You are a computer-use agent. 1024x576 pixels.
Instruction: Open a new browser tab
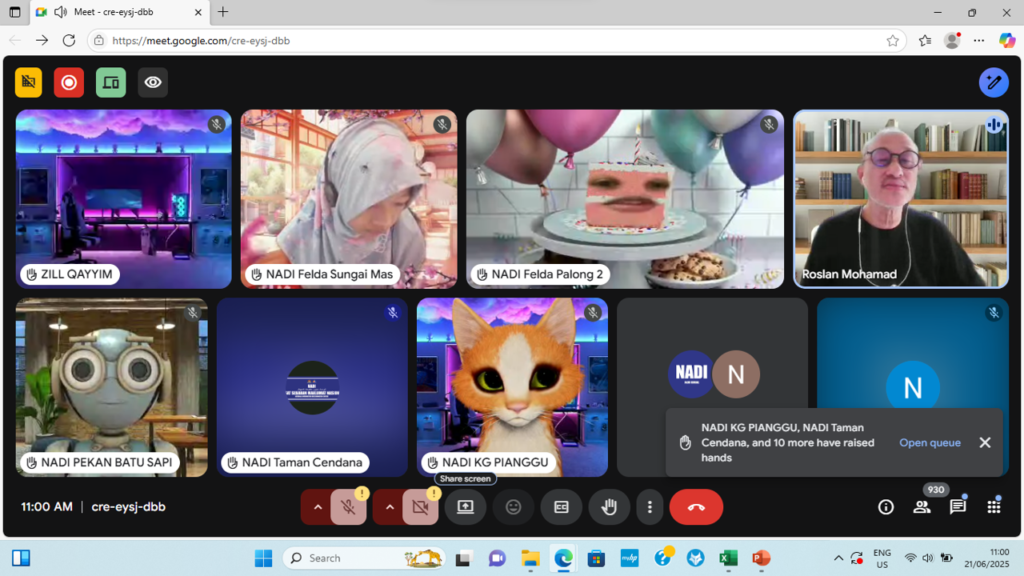[223, 12]
